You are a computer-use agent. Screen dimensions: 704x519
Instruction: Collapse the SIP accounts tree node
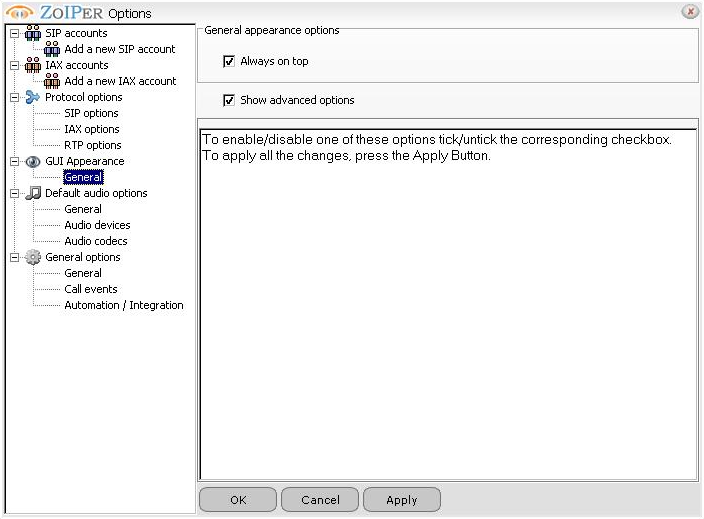click(14, 33)
